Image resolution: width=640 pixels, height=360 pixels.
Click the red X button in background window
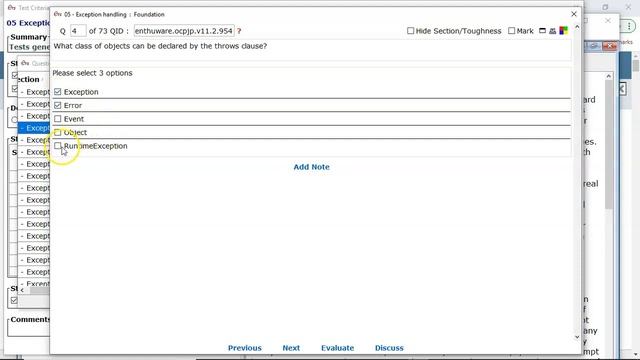pyautogui.click(x=609, y=46)
